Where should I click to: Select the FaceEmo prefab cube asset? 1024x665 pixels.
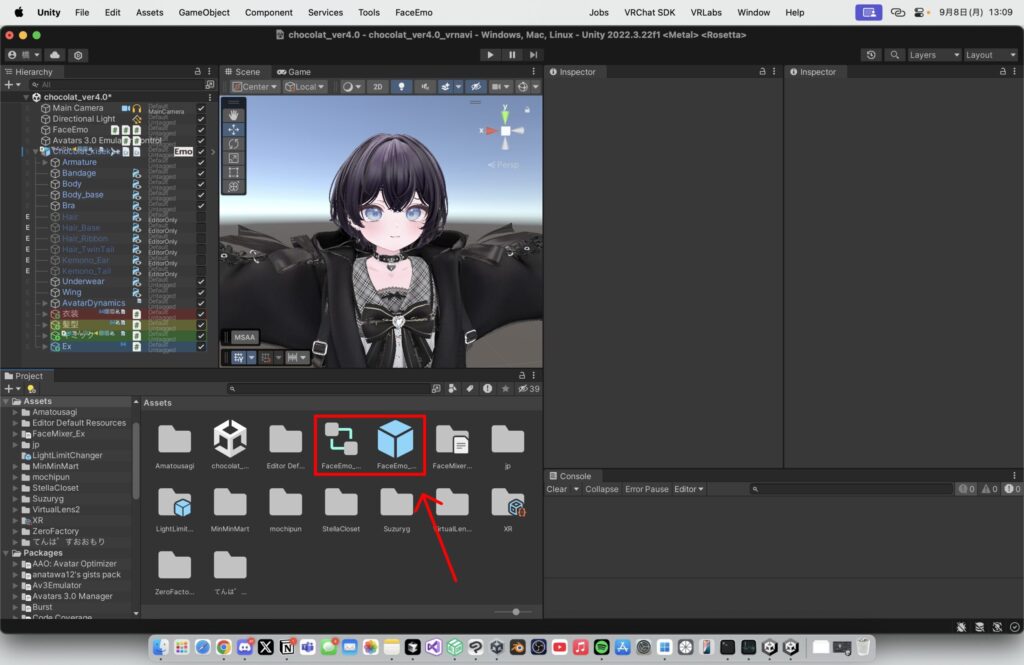click(396, 440)
